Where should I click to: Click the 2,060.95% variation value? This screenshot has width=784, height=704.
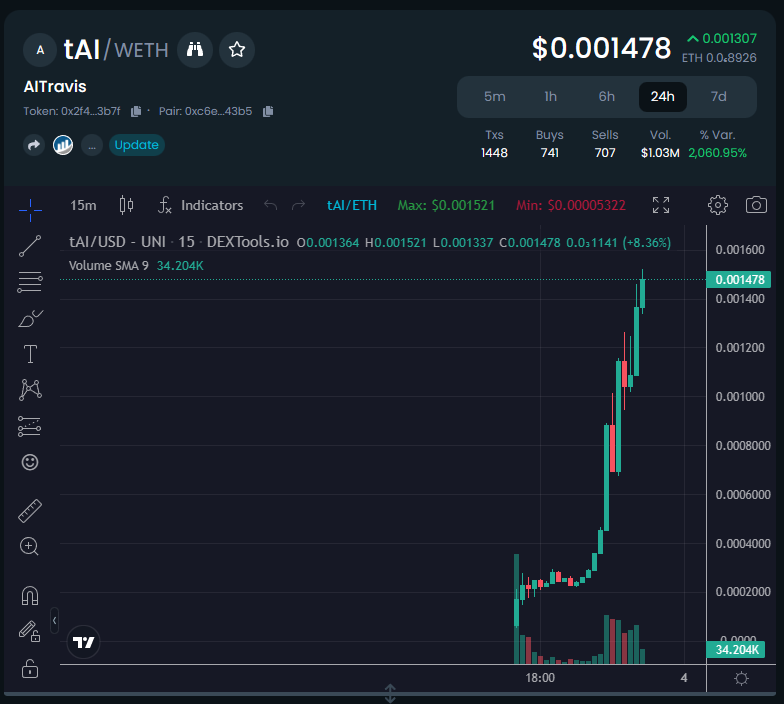tap(718, 152)
